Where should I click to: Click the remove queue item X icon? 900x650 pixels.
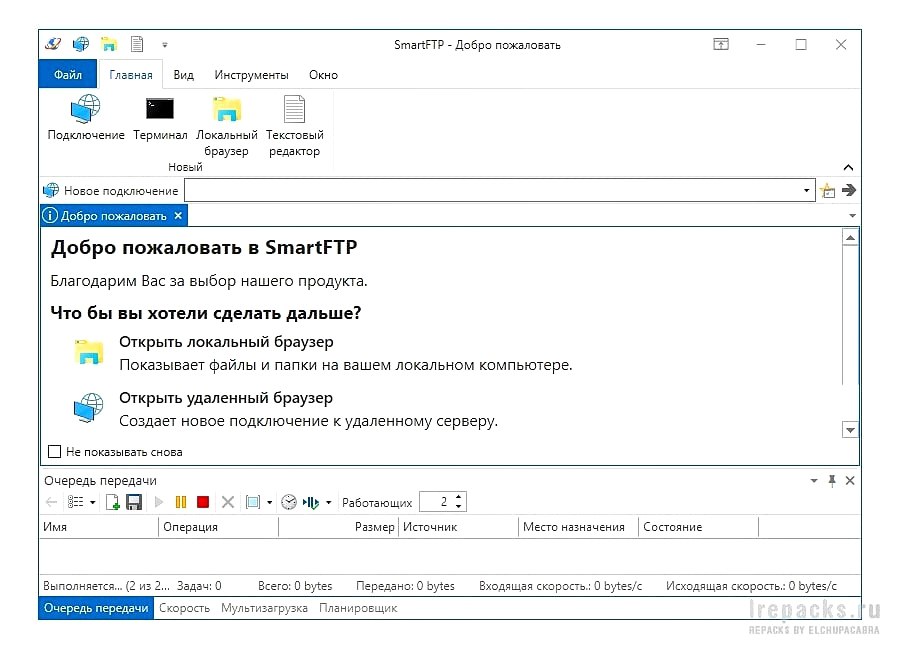click(x=228, y=502)
